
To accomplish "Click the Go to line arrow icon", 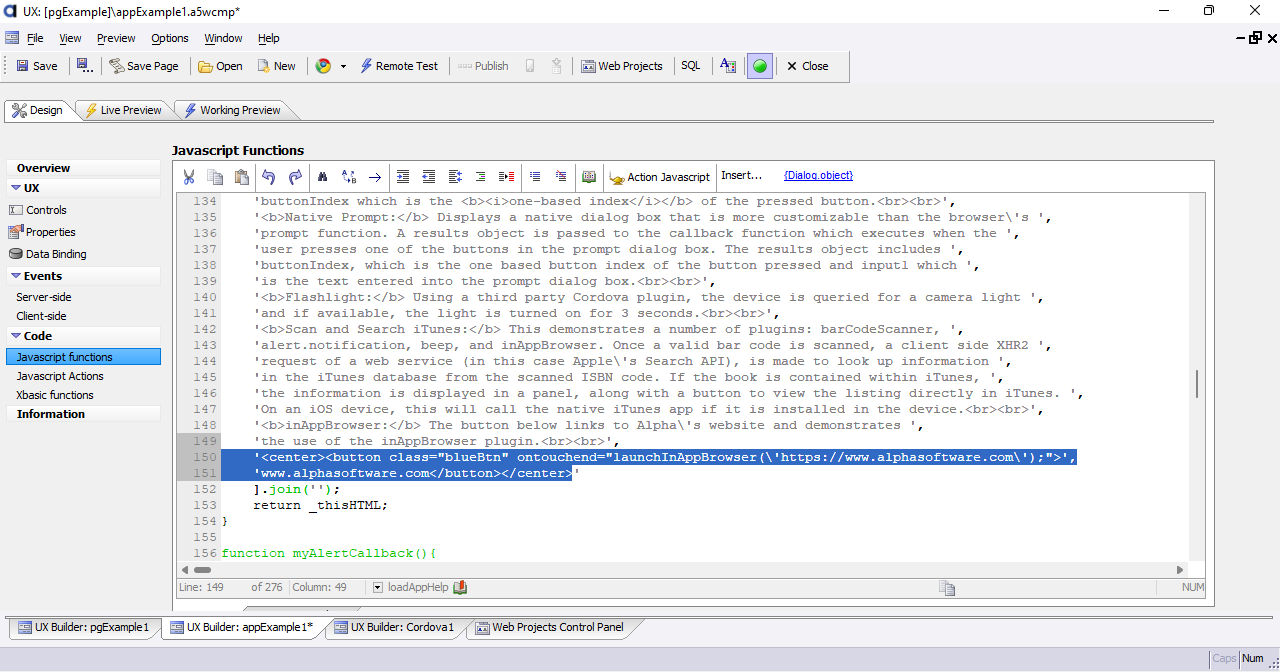I will (375, 176).
